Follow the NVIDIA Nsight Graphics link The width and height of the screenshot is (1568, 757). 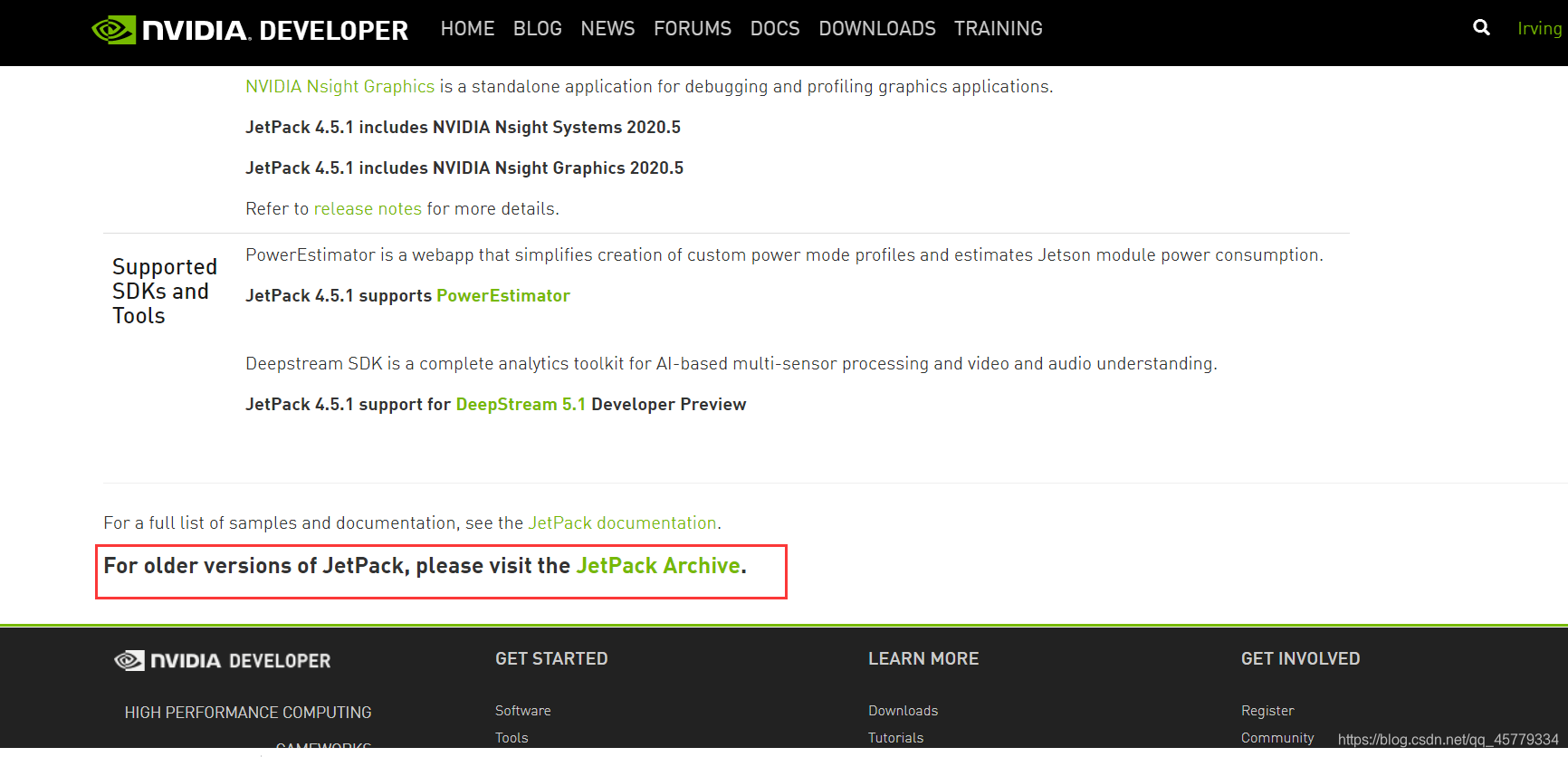click(x=340, y=87)
